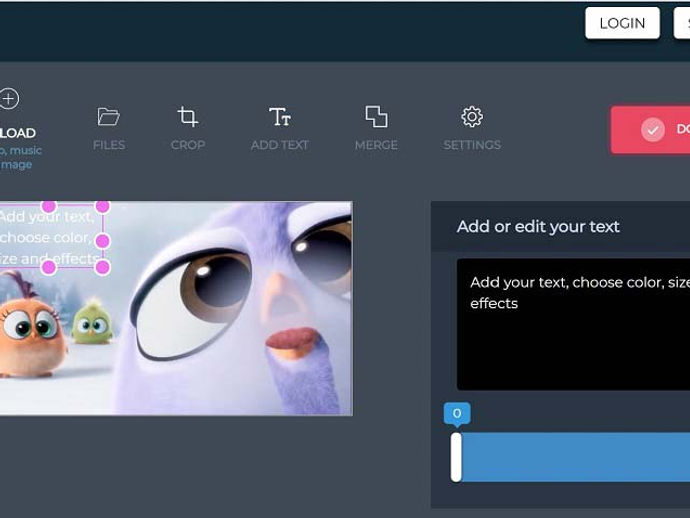690x518 pixels.
Task: Click the ADD TEXT label
Action: 279,145
